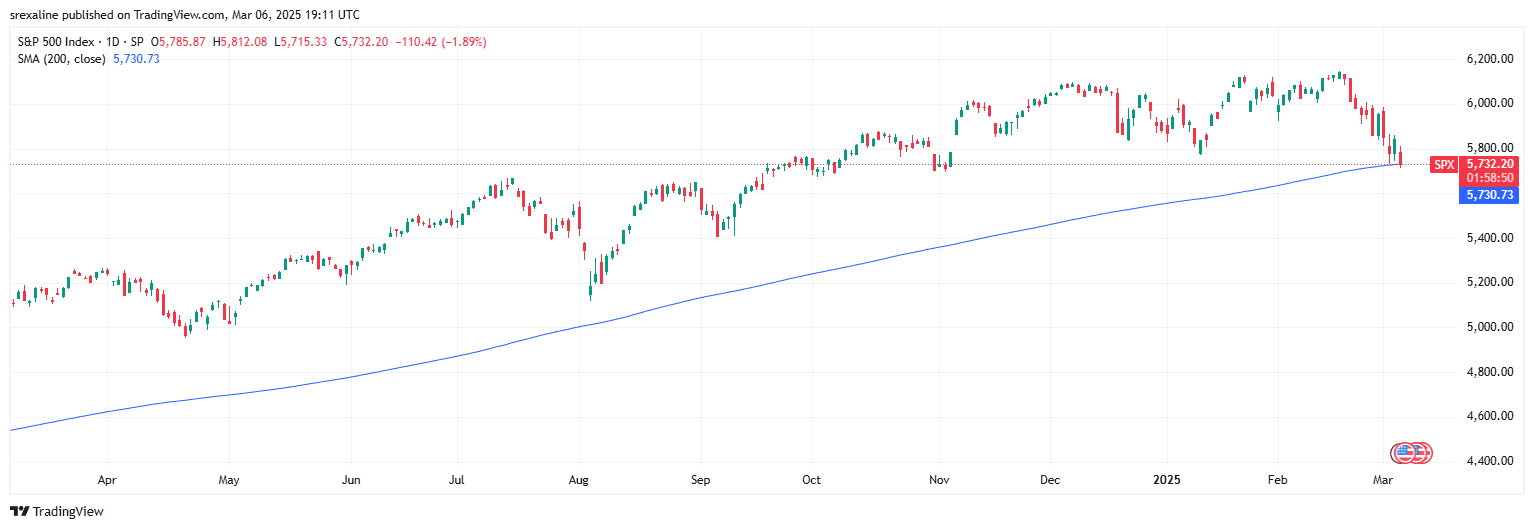Click the 2025 year label on time axis

tap(1167, 480)
